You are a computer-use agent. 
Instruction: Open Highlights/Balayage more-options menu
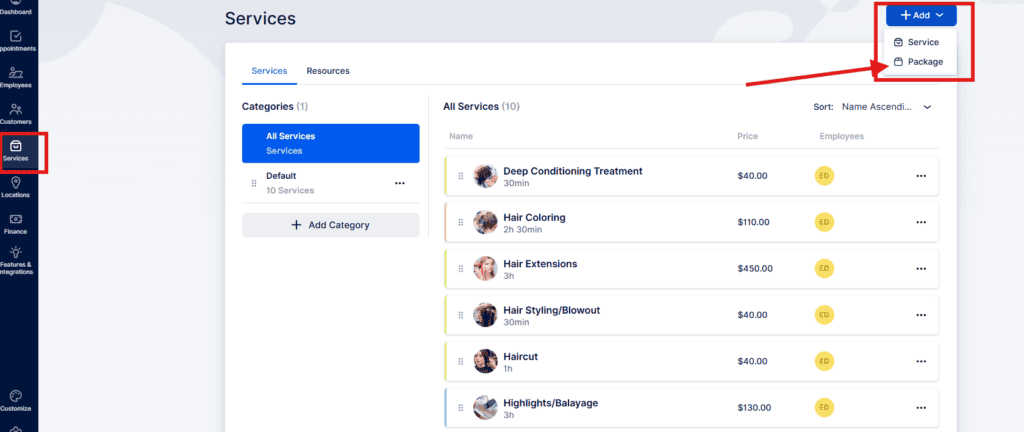921,408
